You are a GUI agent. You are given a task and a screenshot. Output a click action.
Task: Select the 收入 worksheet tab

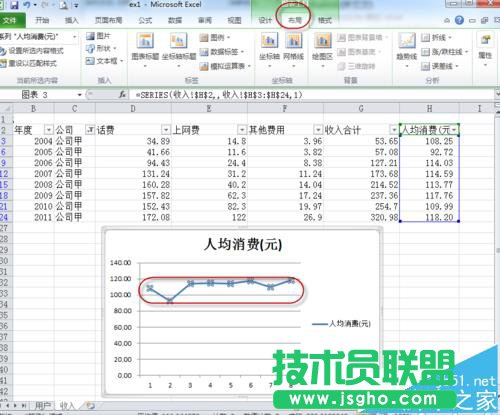coord(68,405)
